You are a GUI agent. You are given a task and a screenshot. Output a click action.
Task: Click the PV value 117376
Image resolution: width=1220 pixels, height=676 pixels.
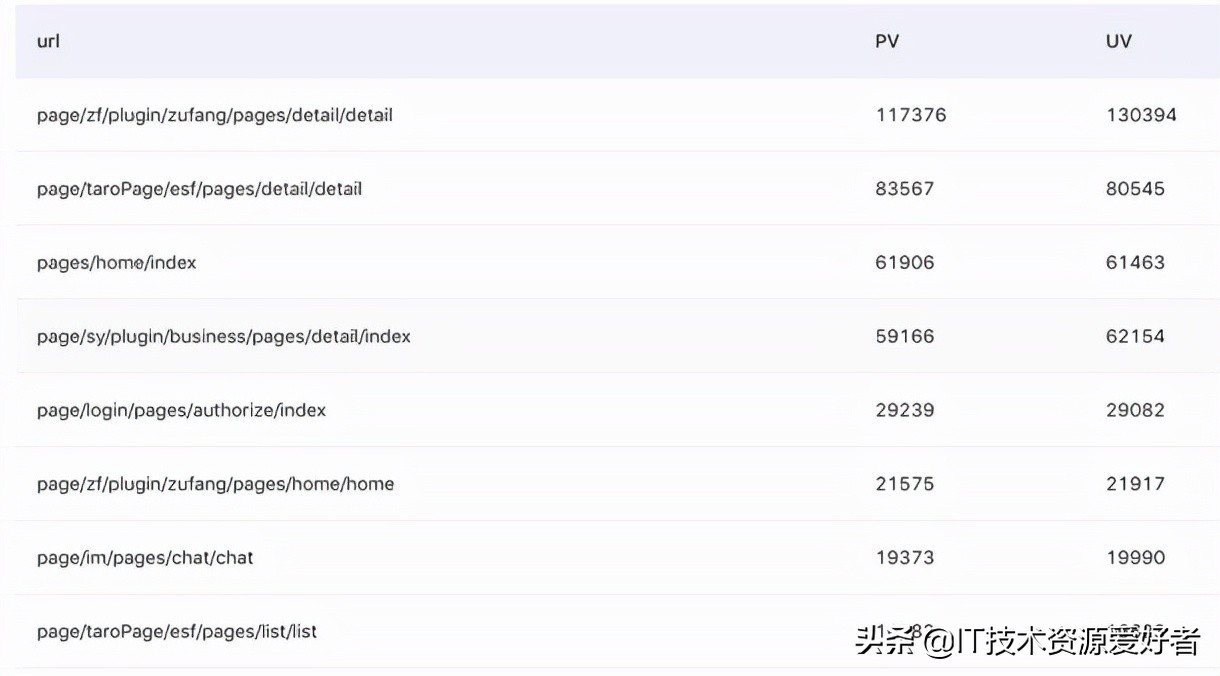910,115
